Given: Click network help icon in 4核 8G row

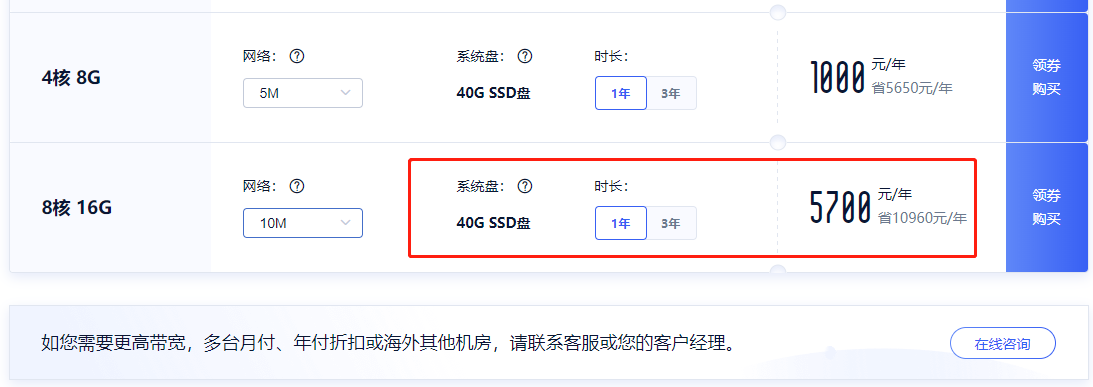Looking at the screenshot, I should 297,56.
